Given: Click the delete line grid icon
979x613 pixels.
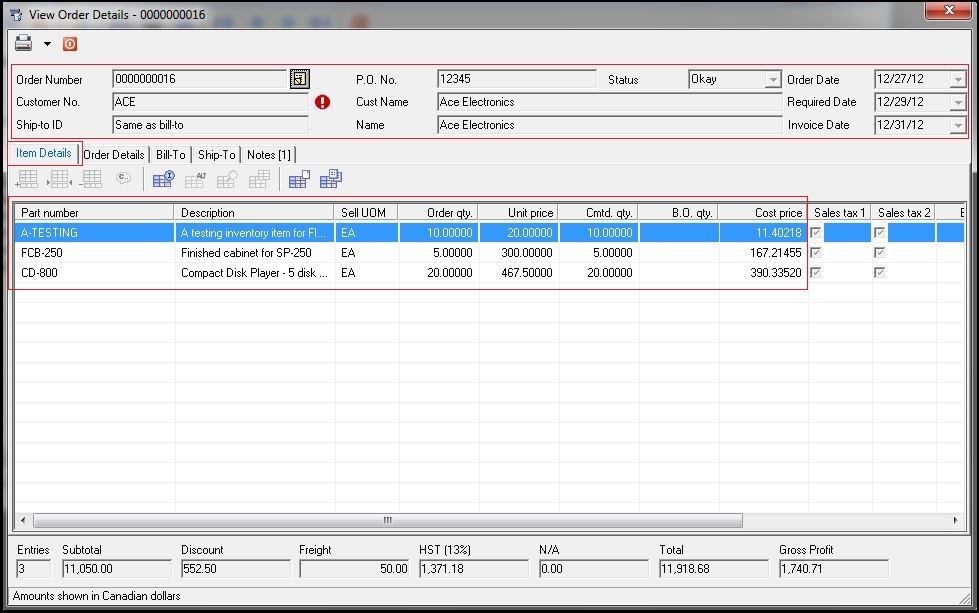Looking at the screenshot, I should (x=91, y=179).
